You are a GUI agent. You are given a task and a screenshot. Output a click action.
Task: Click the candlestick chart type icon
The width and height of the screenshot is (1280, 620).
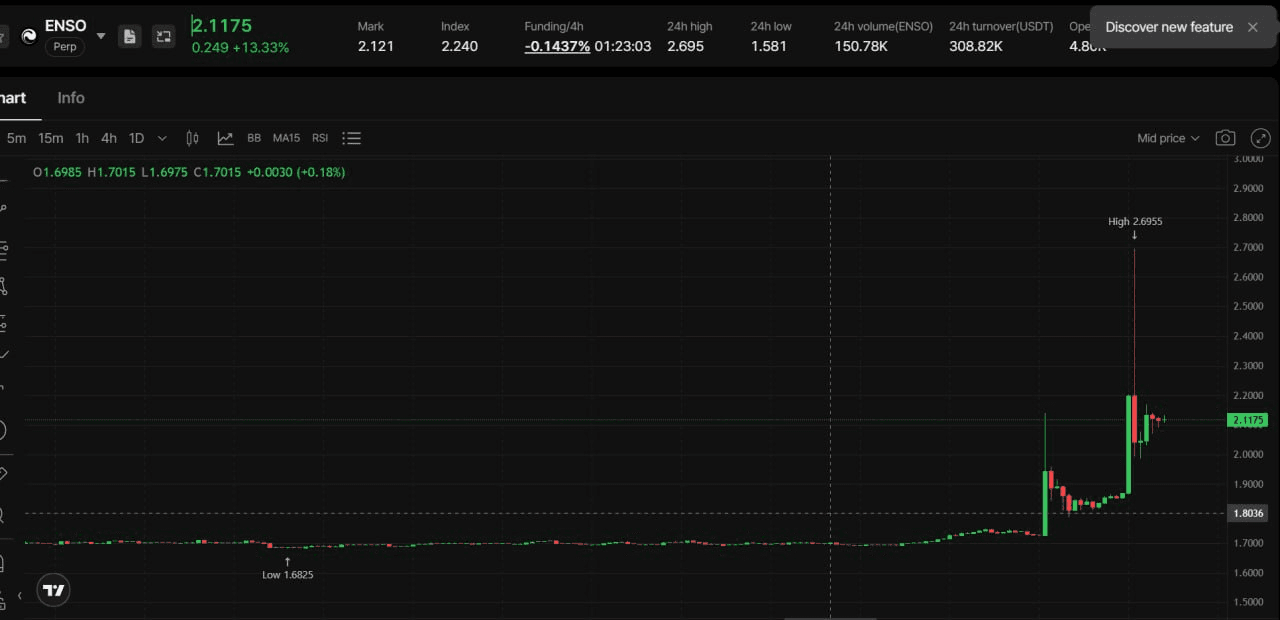(193, 138)
